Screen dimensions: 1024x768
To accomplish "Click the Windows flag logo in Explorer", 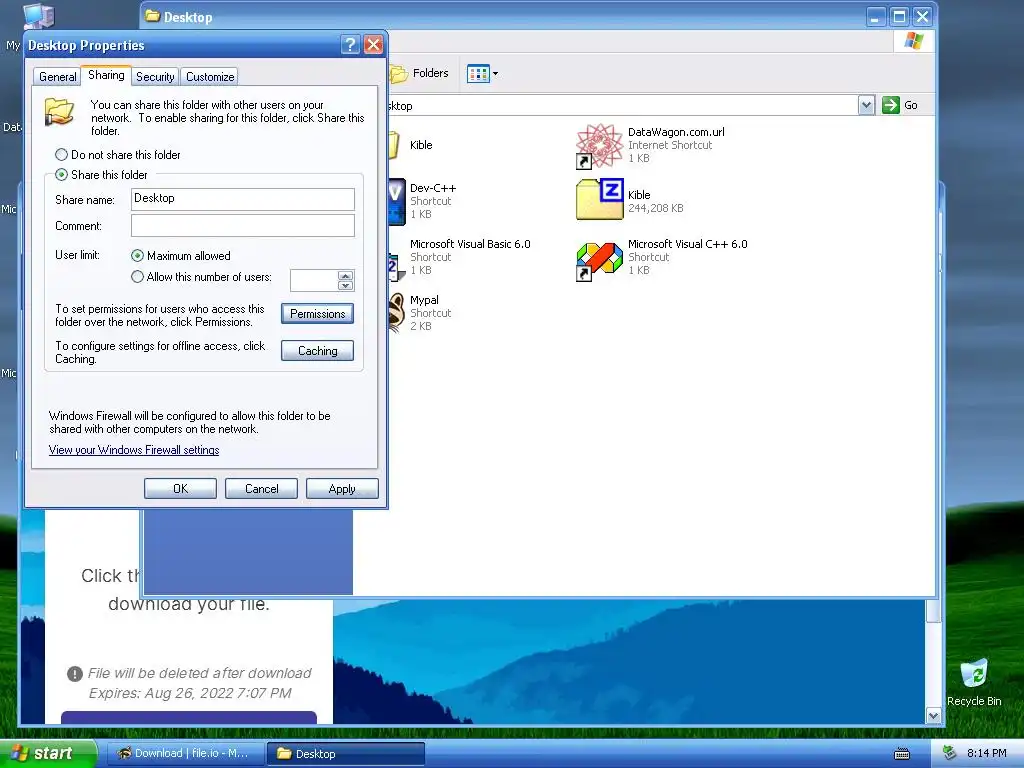I will 914,41.
